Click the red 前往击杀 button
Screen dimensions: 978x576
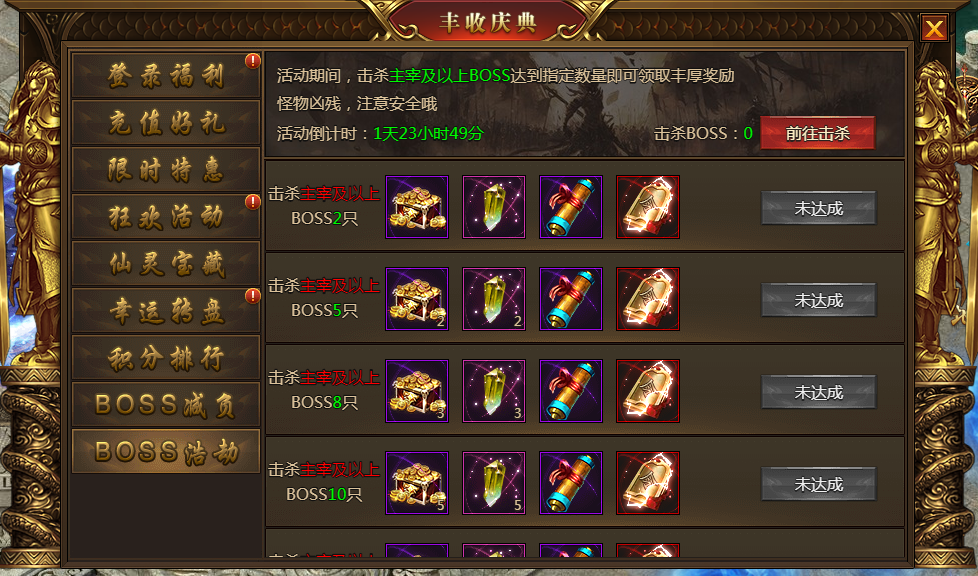818,133
